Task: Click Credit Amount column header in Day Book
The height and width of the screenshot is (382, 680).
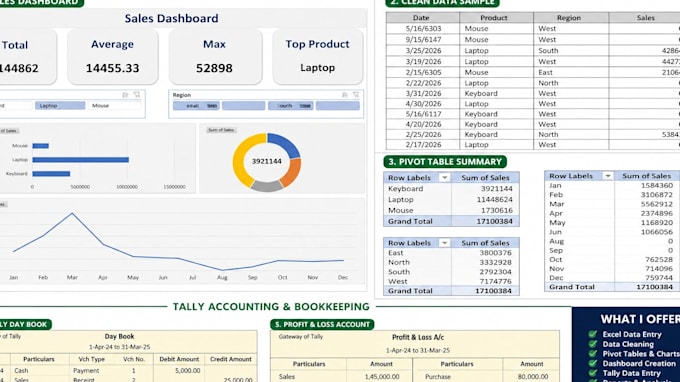Action: coord(231,359)
